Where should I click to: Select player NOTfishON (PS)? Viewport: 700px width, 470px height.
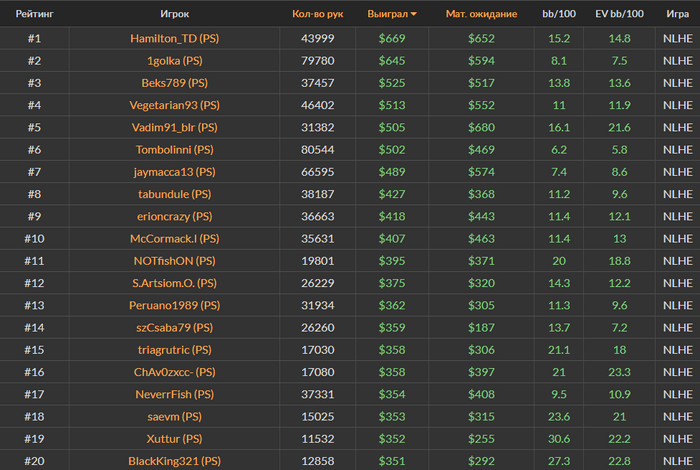[x=175, y=261]
